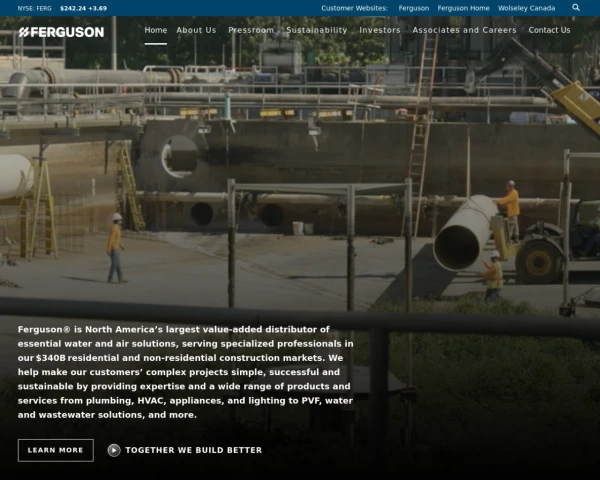This screenshot has width=600, height=480.
Task: Click the Customer Websites: label
Action: [354, 8]
